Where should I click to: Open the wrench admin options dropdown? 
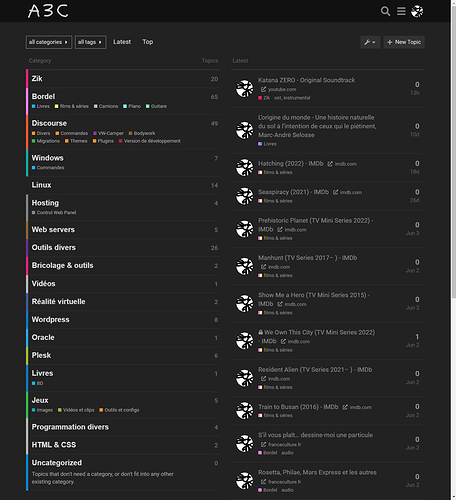point(370,42)
